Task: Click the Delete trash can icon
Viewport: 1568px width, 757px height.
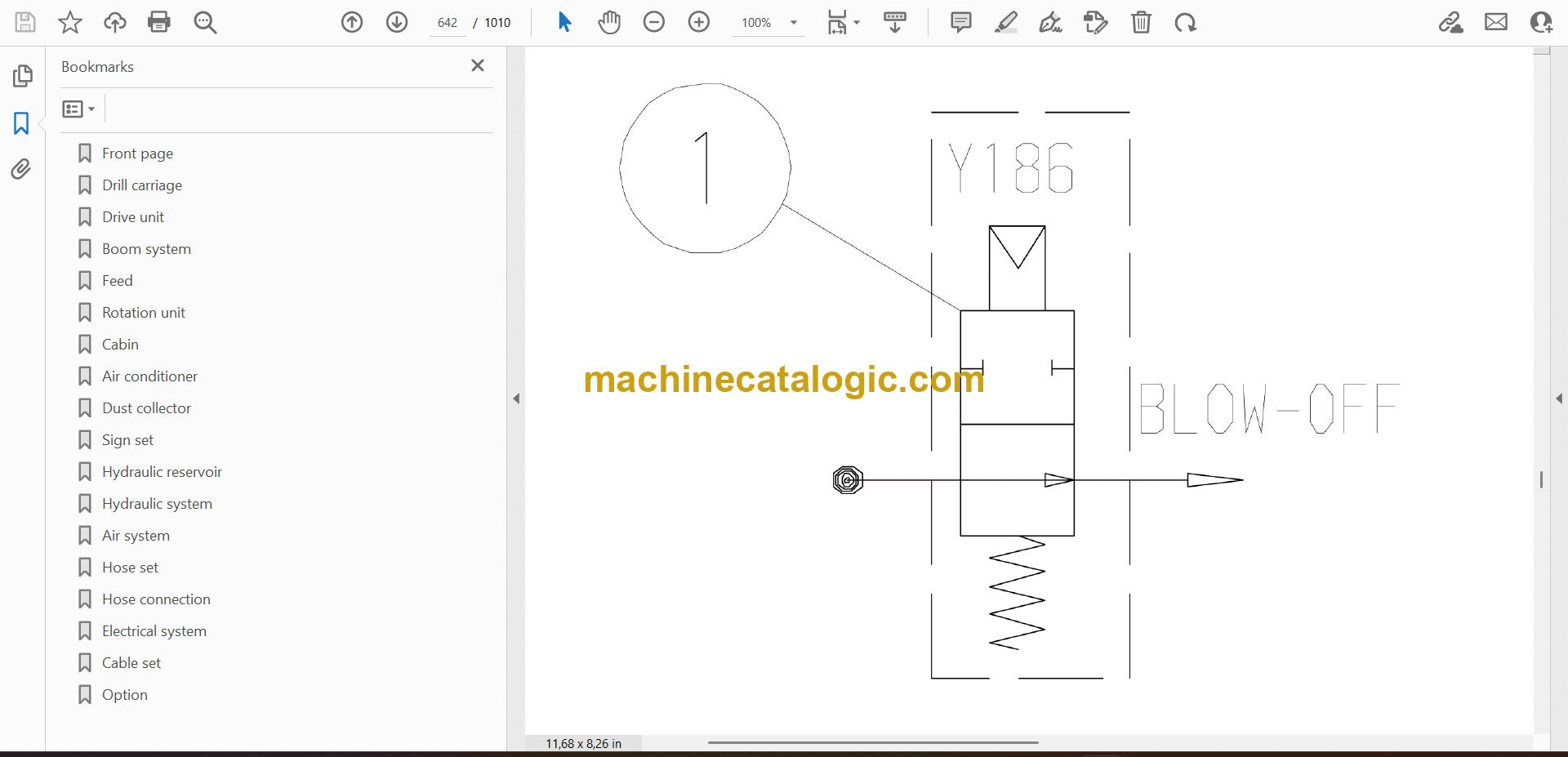Action: [x=1141, y=22]
